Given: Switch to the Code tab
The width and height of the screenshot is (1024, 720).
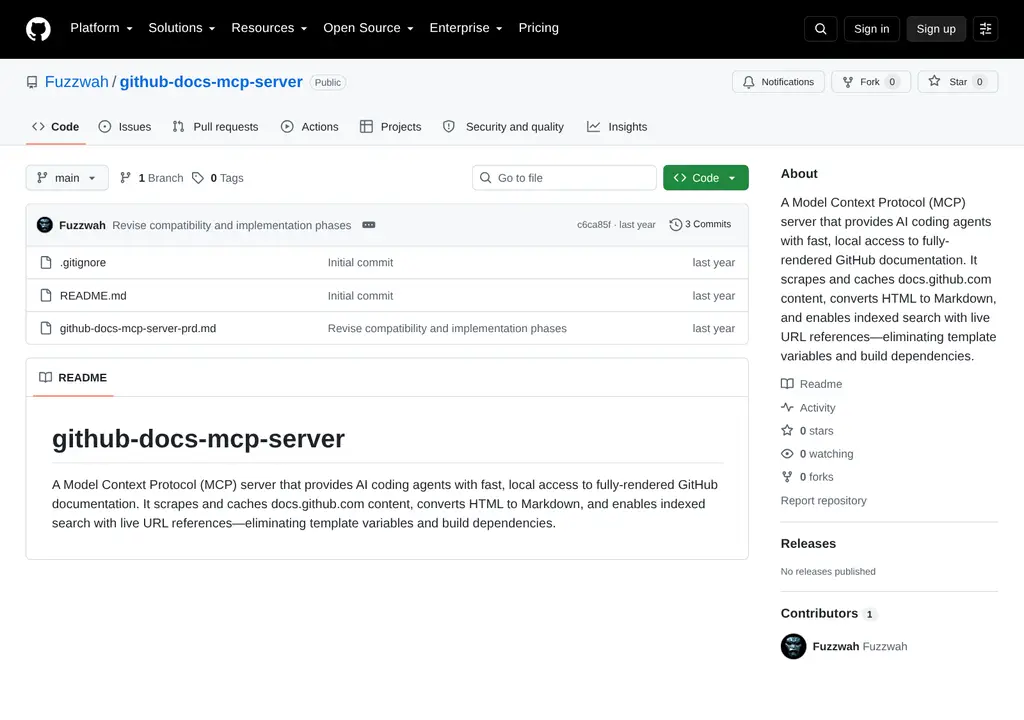Looking at the screenshot, I should [56, 127].
